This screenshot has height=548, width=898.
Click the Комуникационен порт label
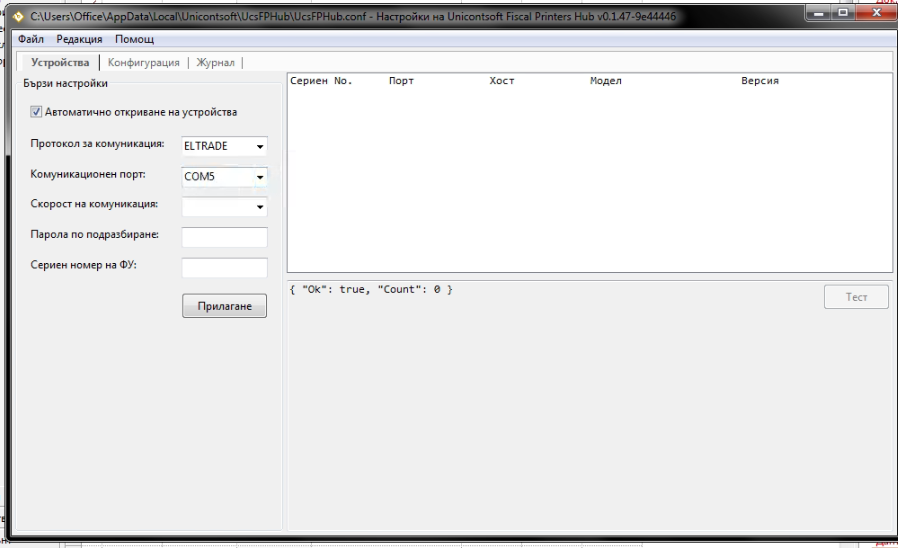(x=88, y=174)
